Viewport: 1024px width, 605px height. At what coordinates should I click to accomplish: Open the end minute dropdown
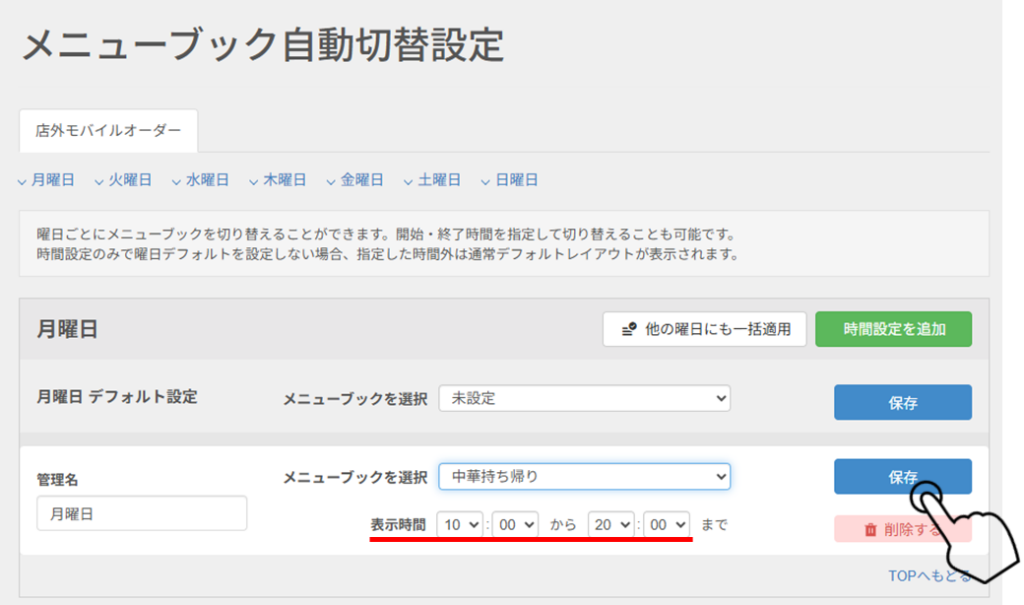click(666, 524)
